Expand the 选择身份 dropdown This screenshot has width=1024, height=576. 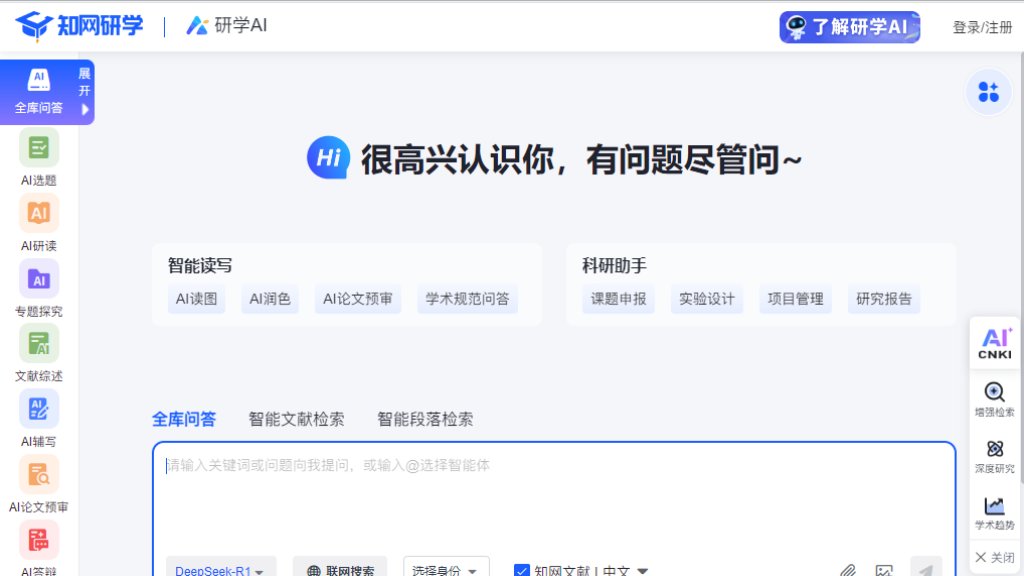[446, 569]
